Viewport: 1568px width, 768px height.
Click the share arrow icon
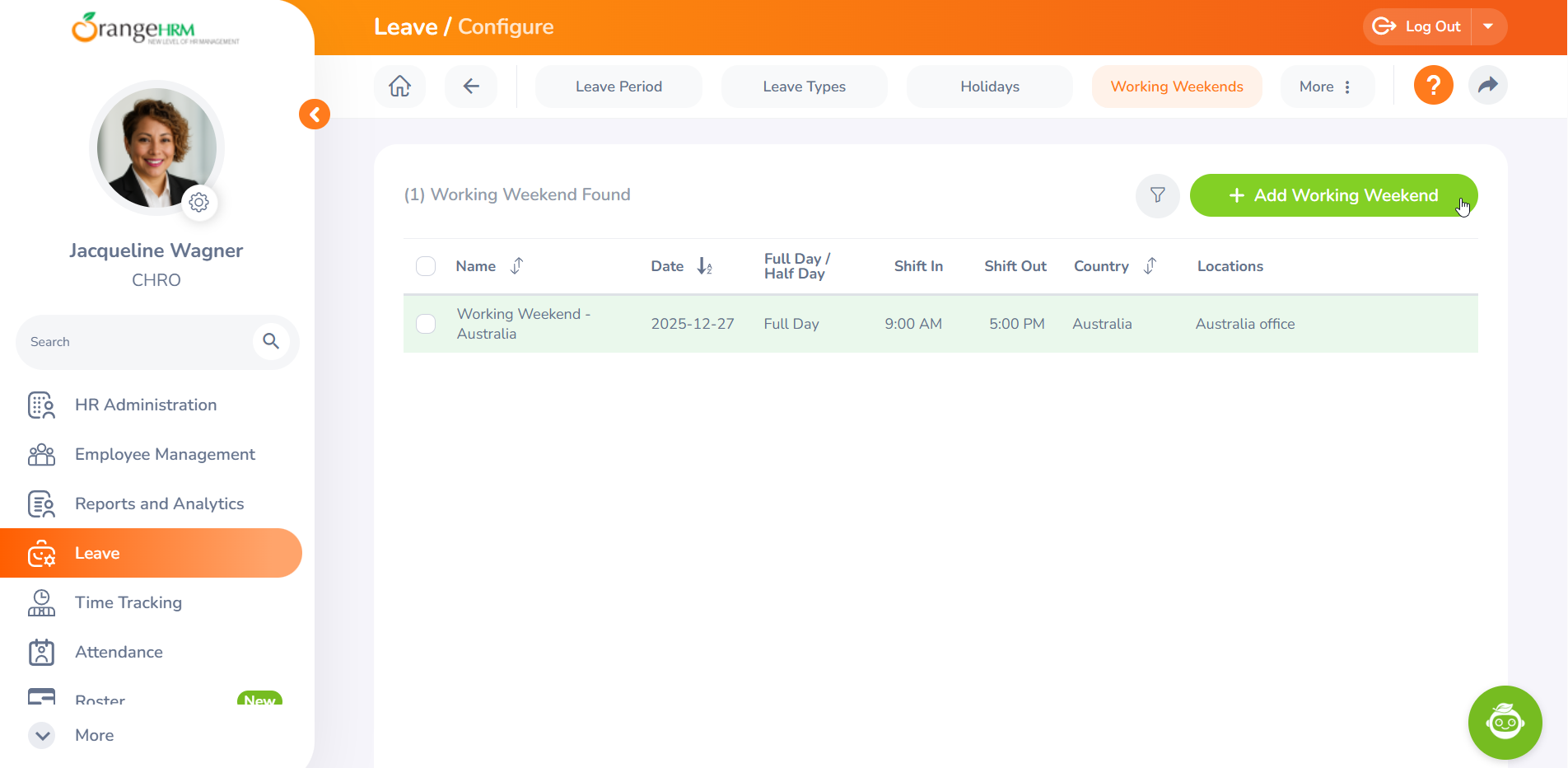coord(1487,86)
